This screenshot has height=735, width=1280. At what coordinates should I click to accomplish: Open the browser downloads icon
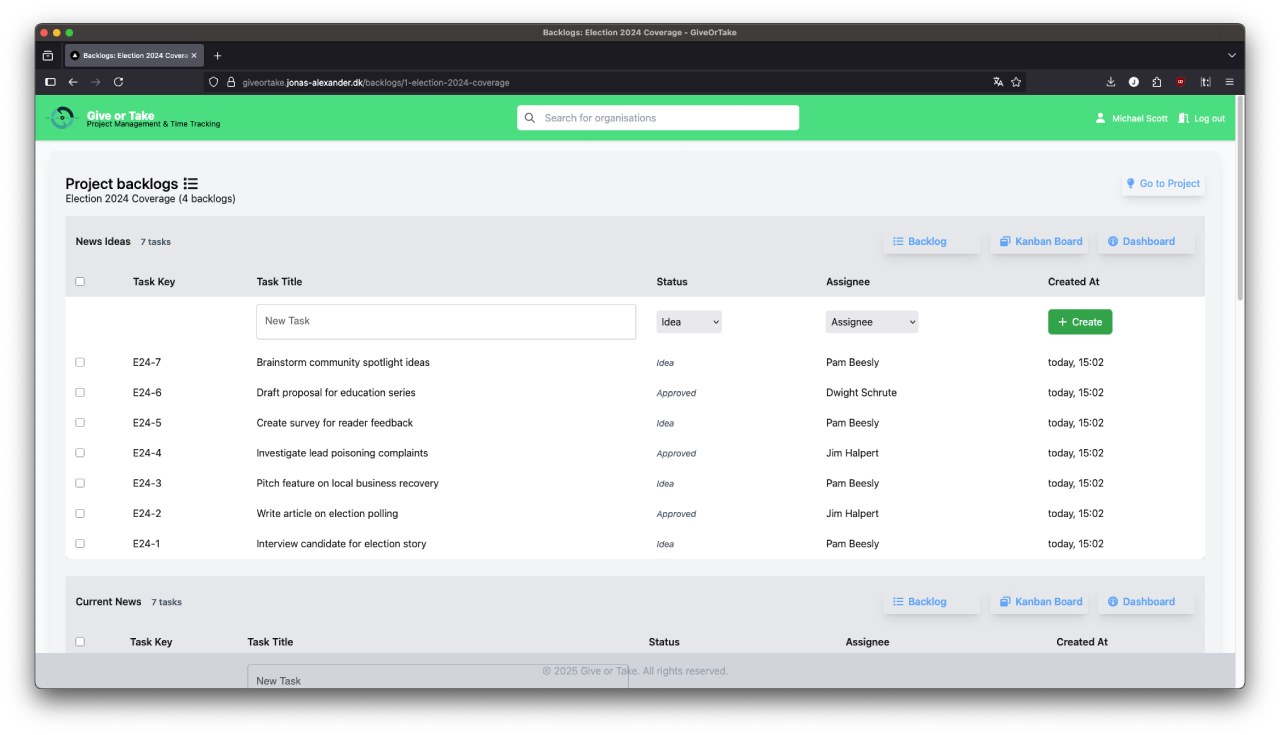(1110, 82)
